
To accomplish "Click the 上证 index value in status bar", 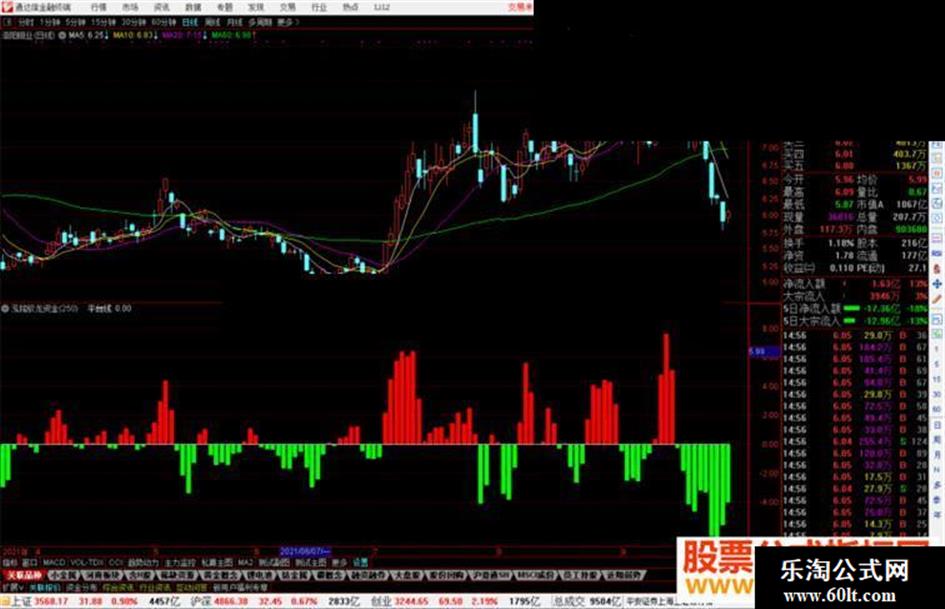I will pos(51,601).
